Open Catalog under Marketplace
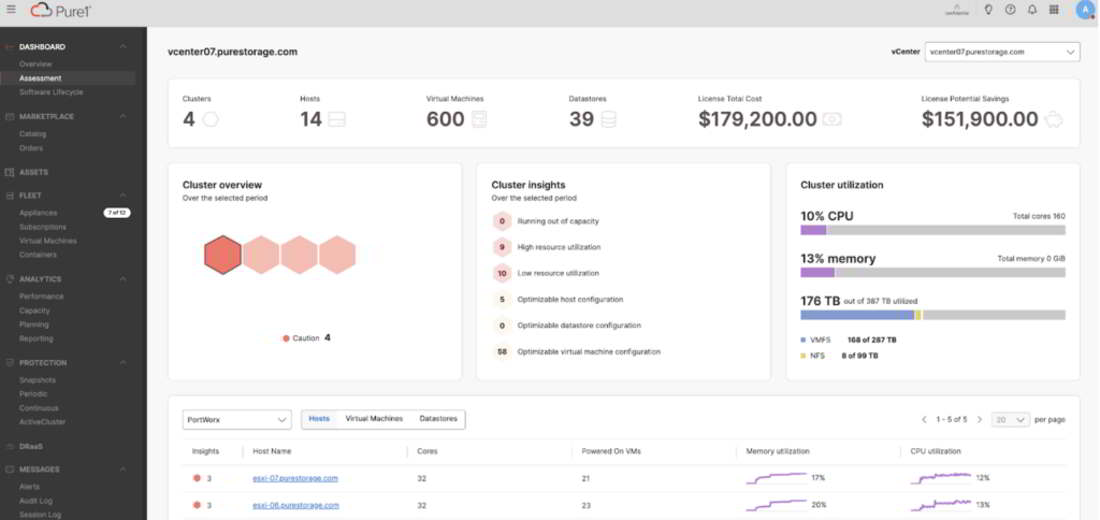 coord(33,134)
